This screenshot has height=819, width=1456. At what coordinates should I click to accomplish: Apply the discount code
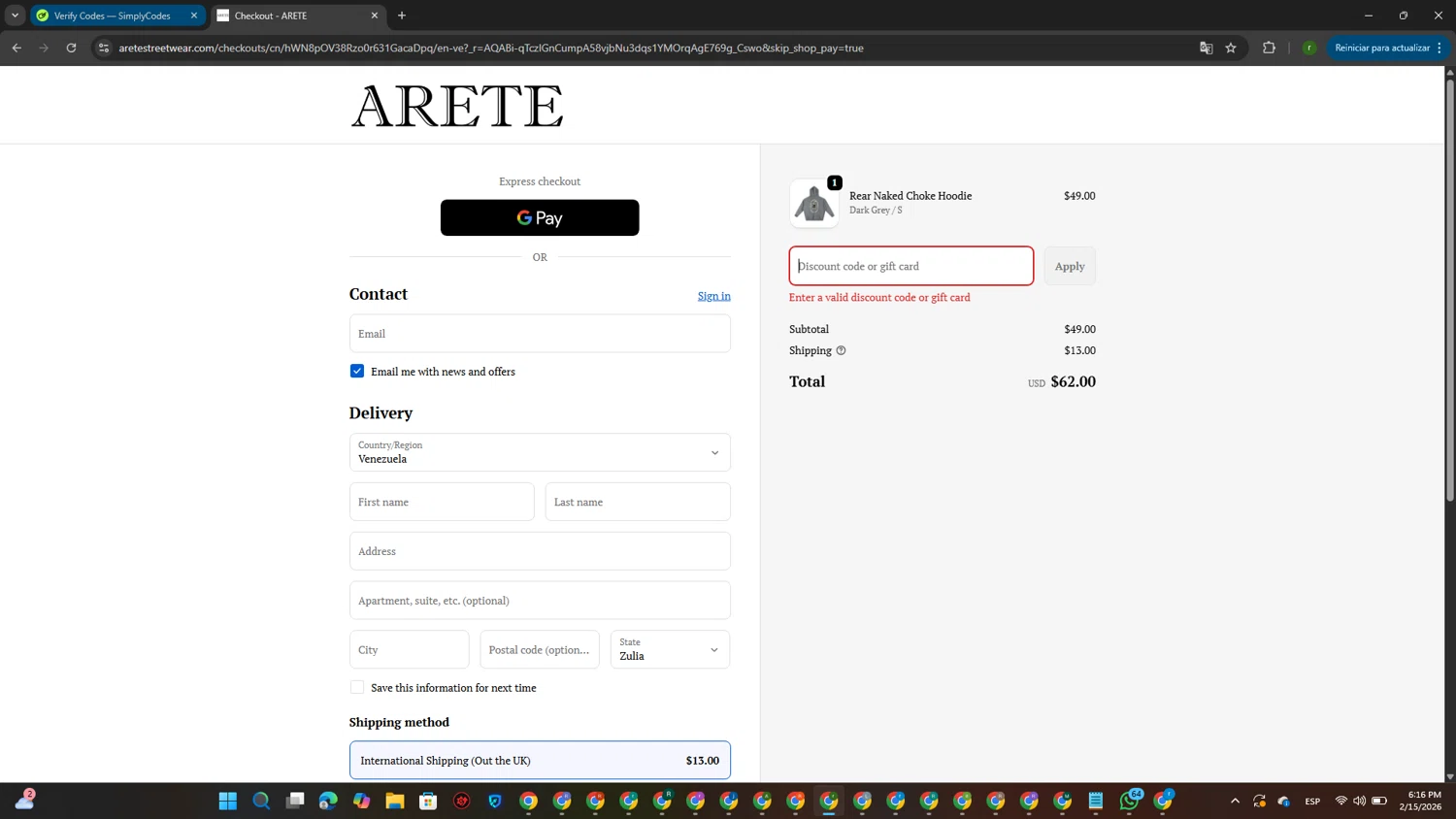pyautogui.click(x=1070, y=266)
